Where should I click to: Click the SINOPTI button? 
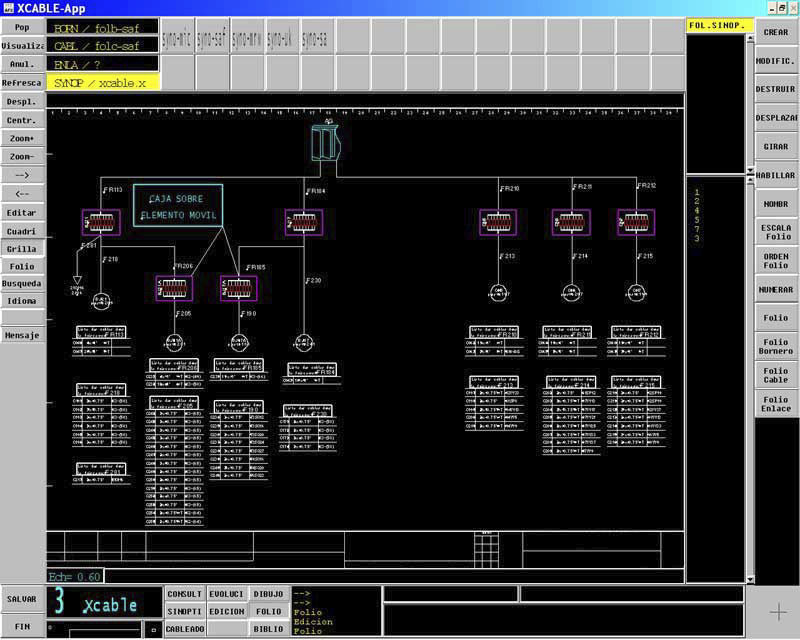point(185,611)
